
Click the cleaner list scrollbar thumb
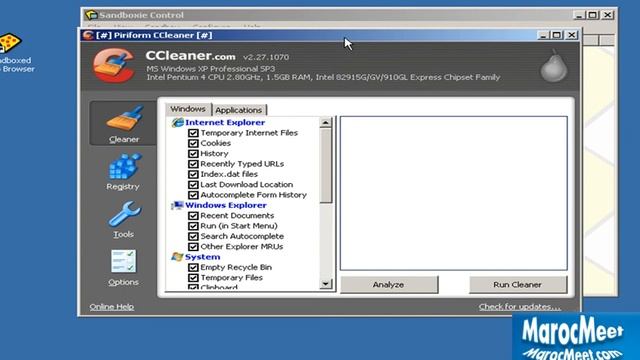pyautogui.click(x=326, y=165)
